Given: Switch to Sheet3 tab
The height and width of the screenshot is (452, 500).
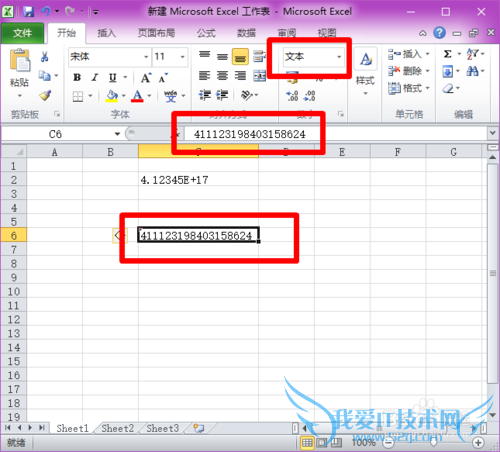Looking at the screenshot, I should [163, 428].
